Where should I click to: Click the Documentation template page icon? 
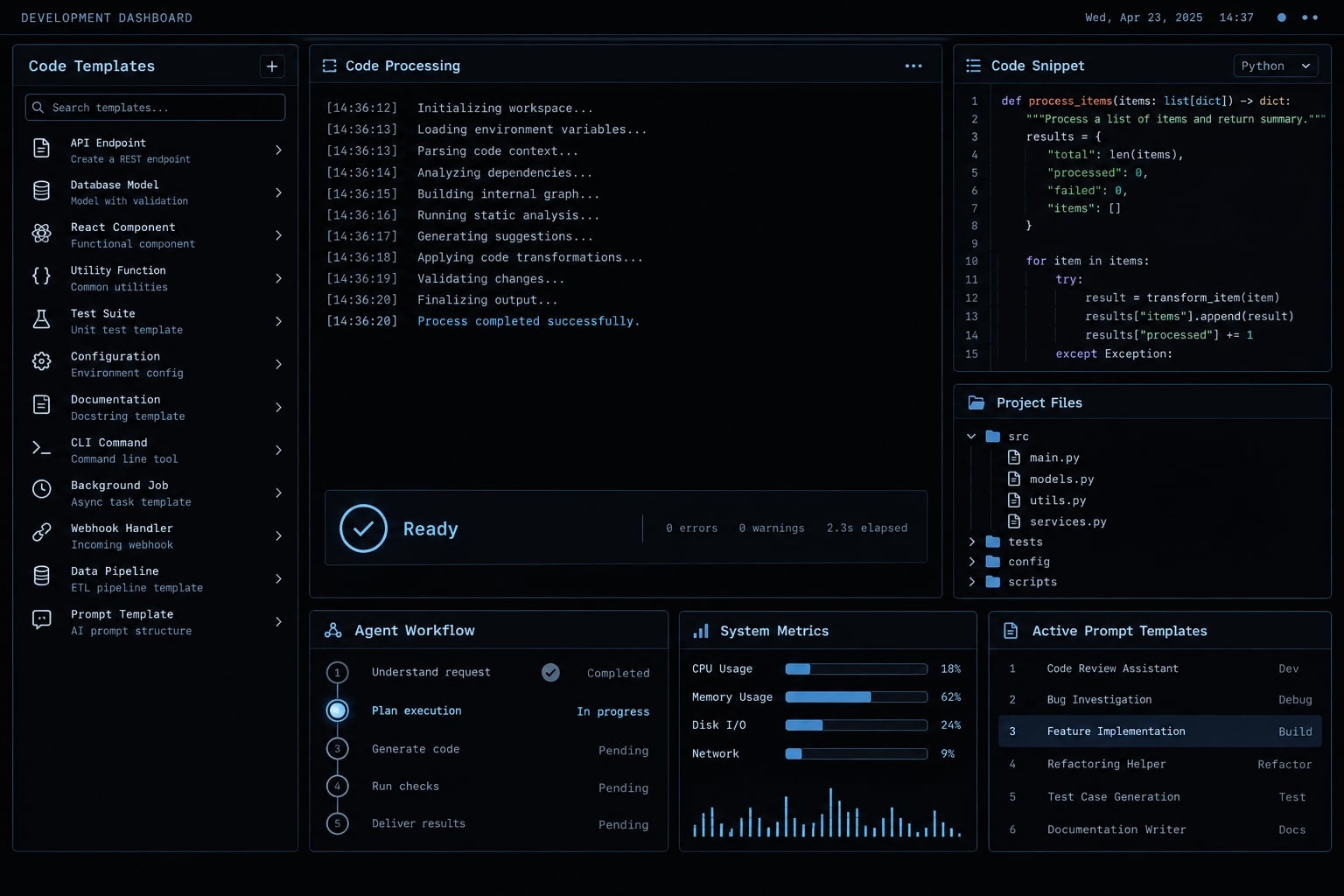[x=41, y=404]
